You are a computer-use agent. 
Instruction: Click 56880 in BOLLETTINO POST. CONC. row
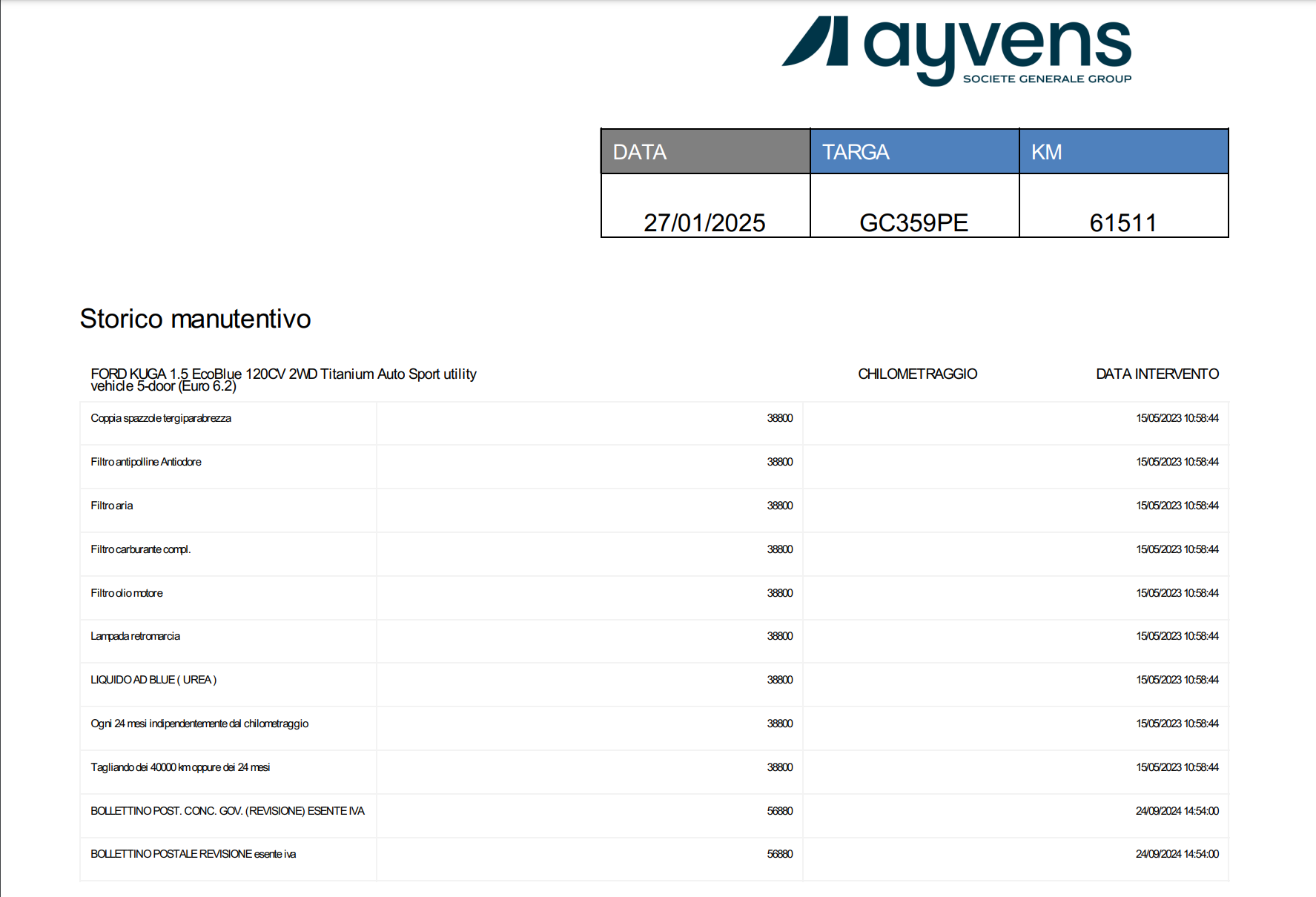[780, 811]
